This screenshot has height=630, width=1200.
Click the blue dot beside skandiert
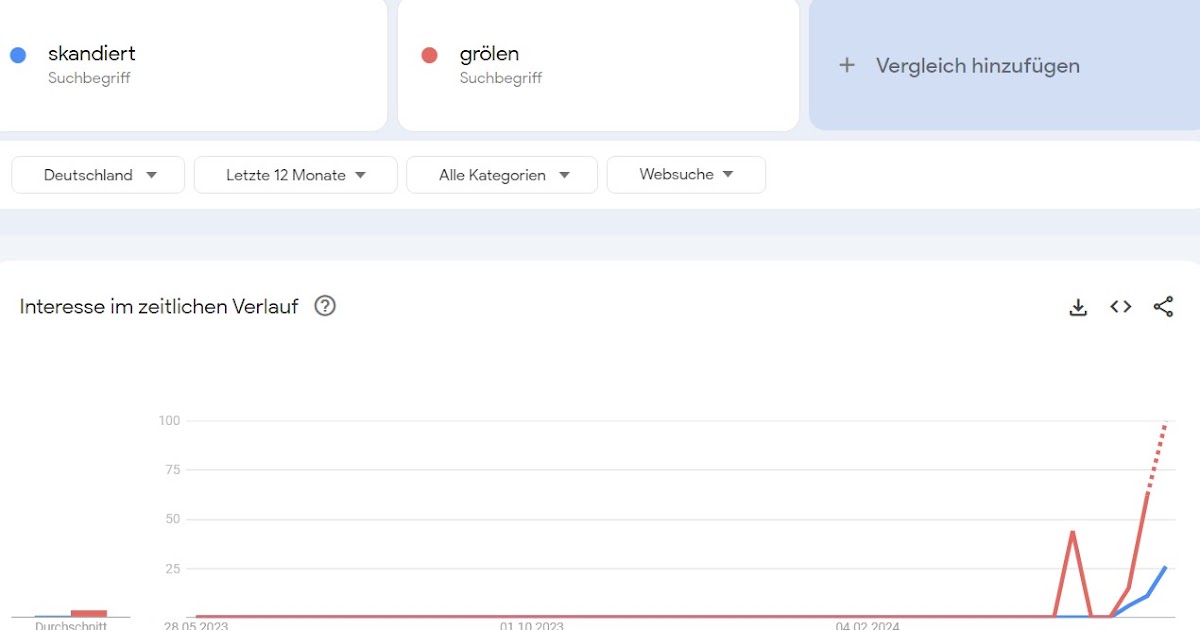tap(18, 55)
